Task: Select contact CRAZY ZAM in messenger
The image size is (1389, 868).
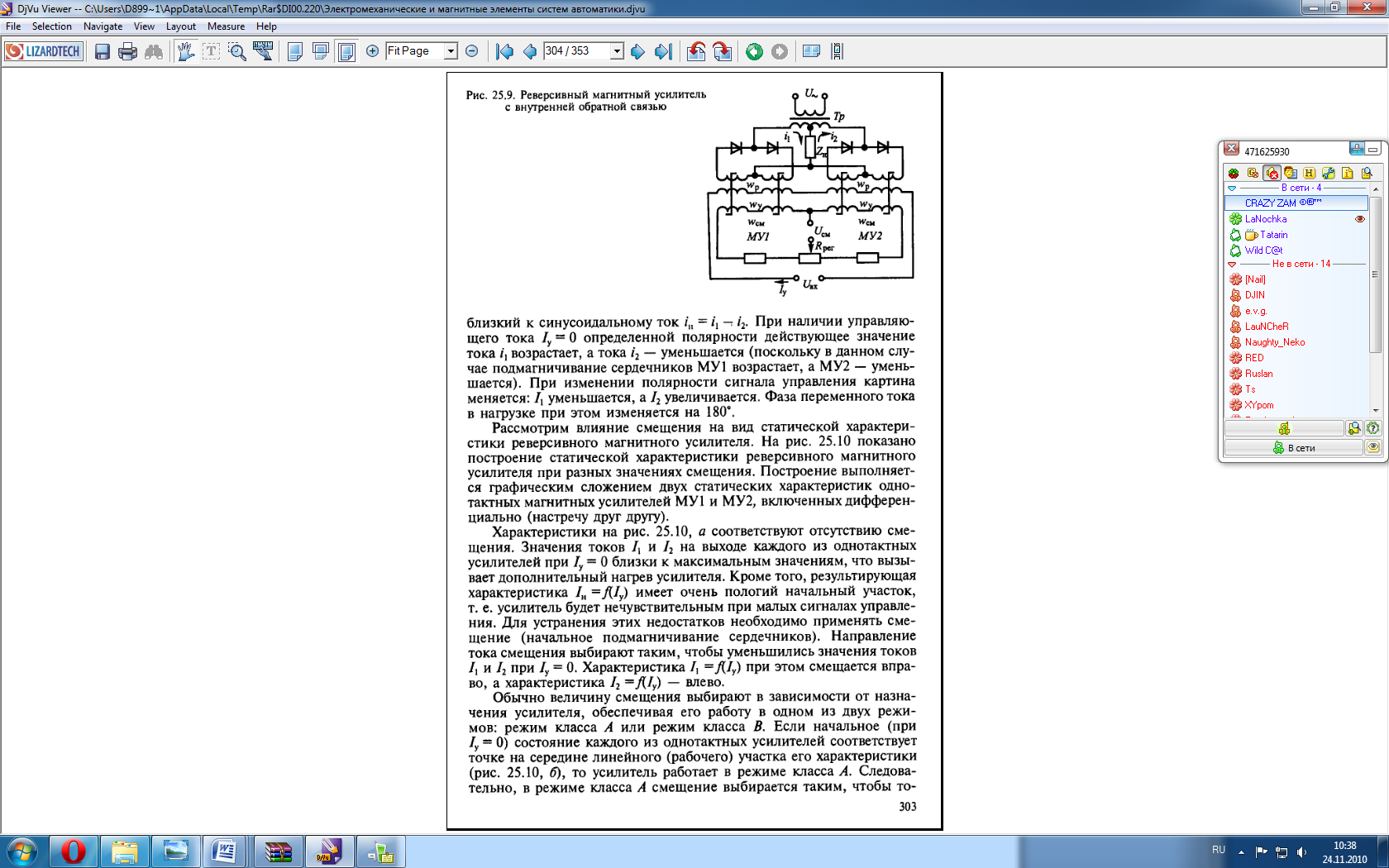Action: click(1296, 203)
